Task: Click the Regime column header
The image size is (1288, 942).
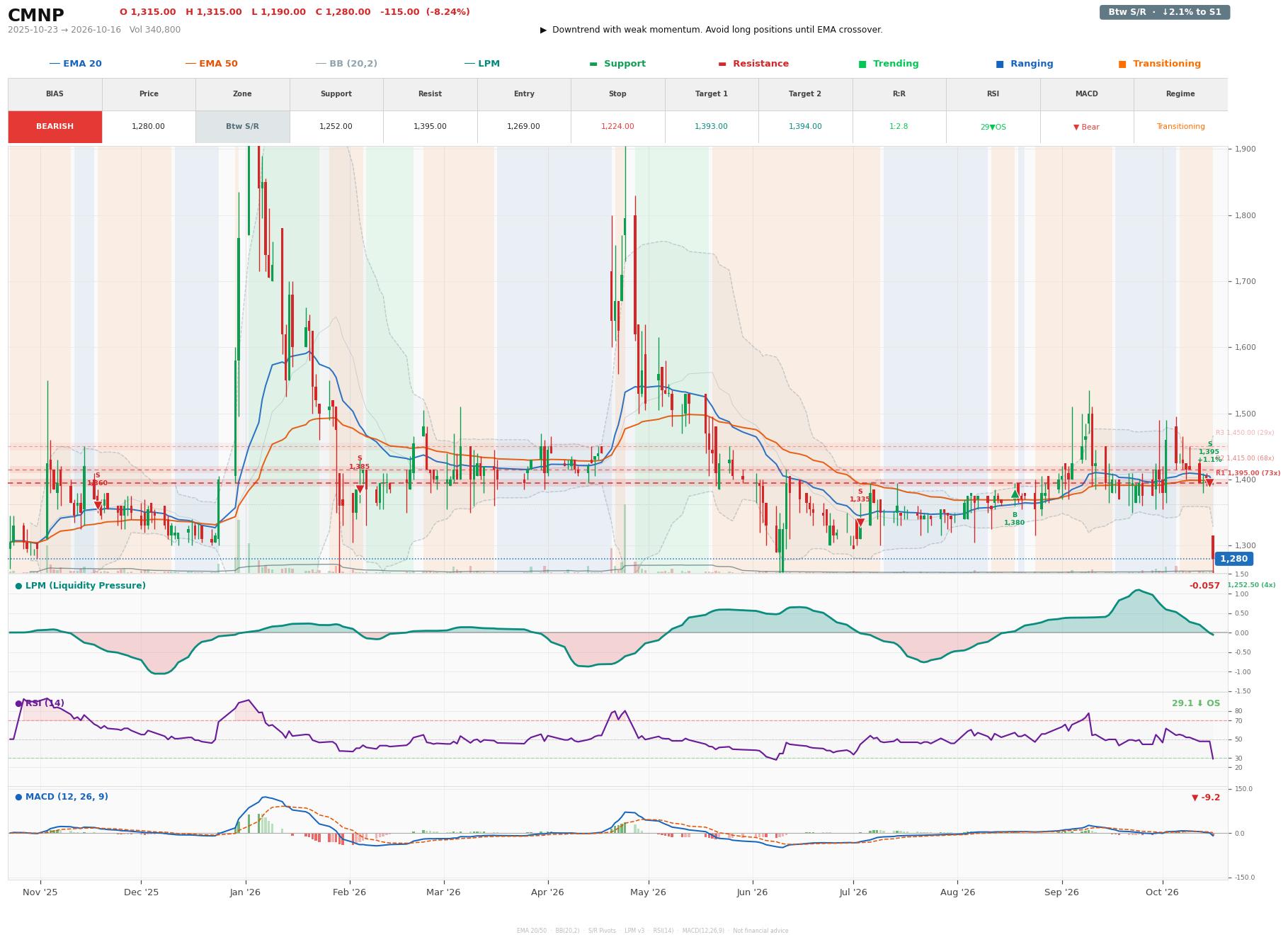Action: pos(1180,94)
